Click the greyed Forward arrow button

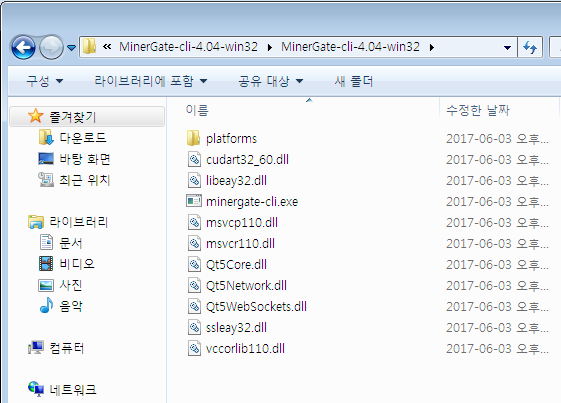tap(51, 47)
